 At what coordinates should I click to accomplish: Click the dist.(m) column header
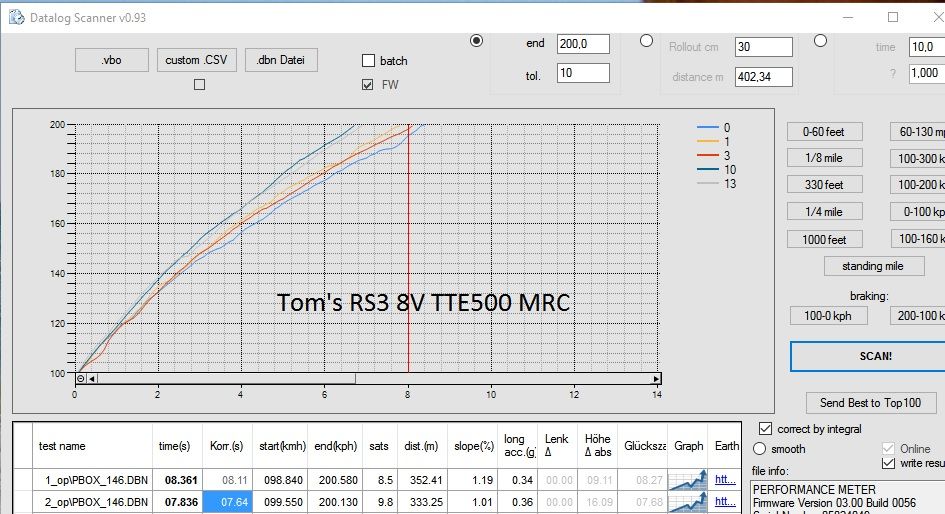[x=421, y=447]
